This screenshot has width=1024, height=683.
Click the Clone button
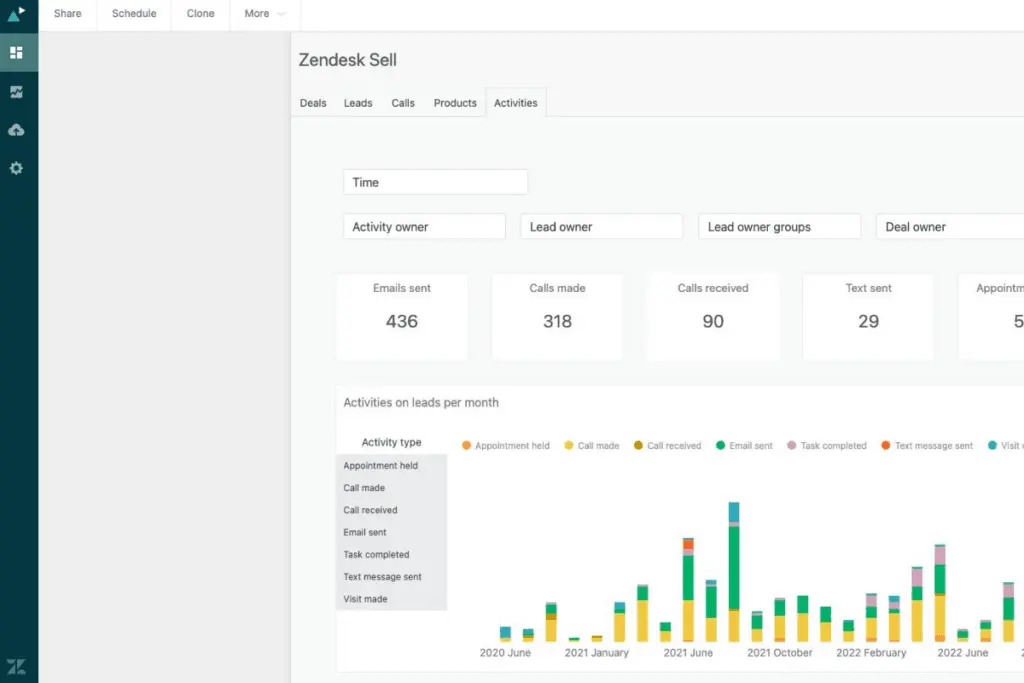click(200, 14)
